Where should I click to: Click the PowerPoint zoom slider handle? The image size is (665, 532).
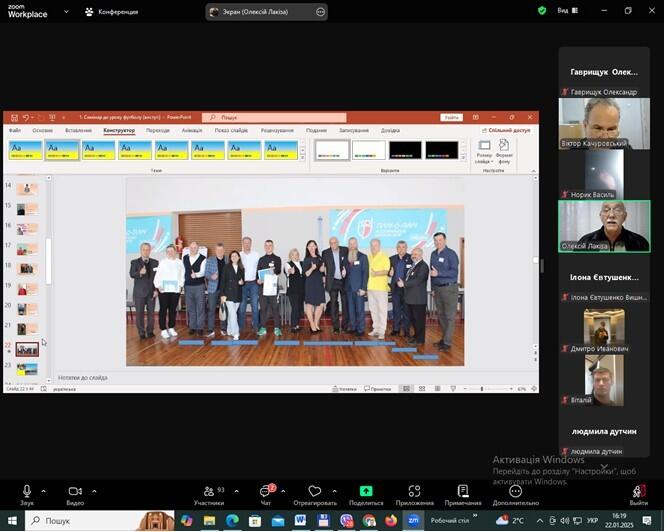[x=482, y=389]
